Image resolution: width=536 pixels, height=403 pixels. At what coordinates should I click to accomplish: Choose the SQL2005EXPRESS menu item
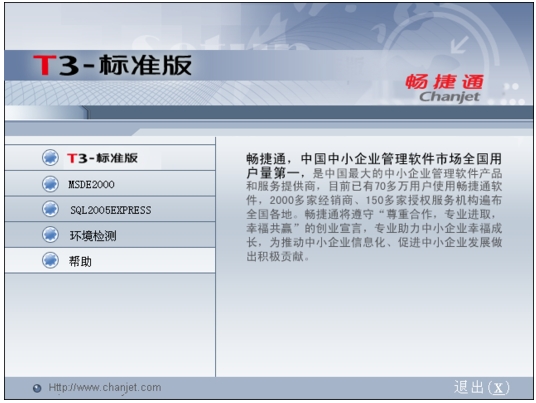point(110,209)
